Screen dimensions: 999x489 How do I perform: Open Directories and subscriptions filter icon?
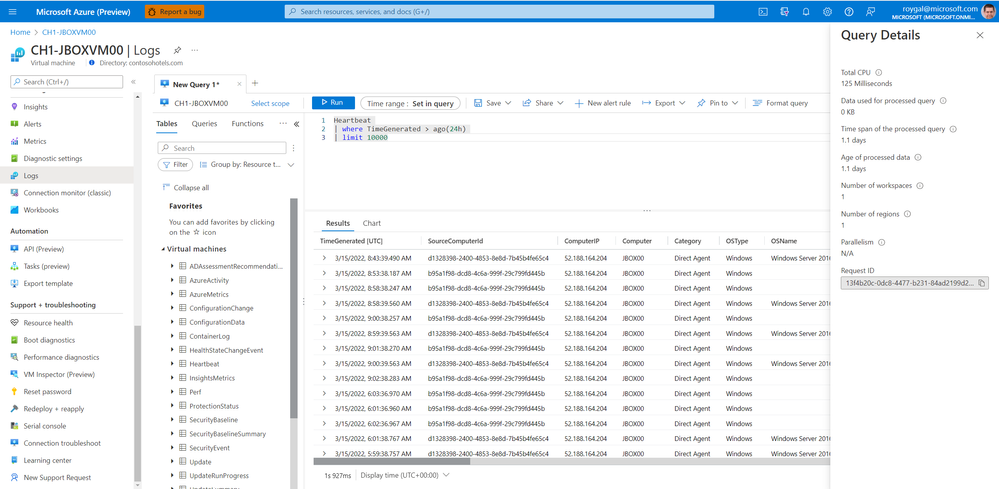(784, 11)
